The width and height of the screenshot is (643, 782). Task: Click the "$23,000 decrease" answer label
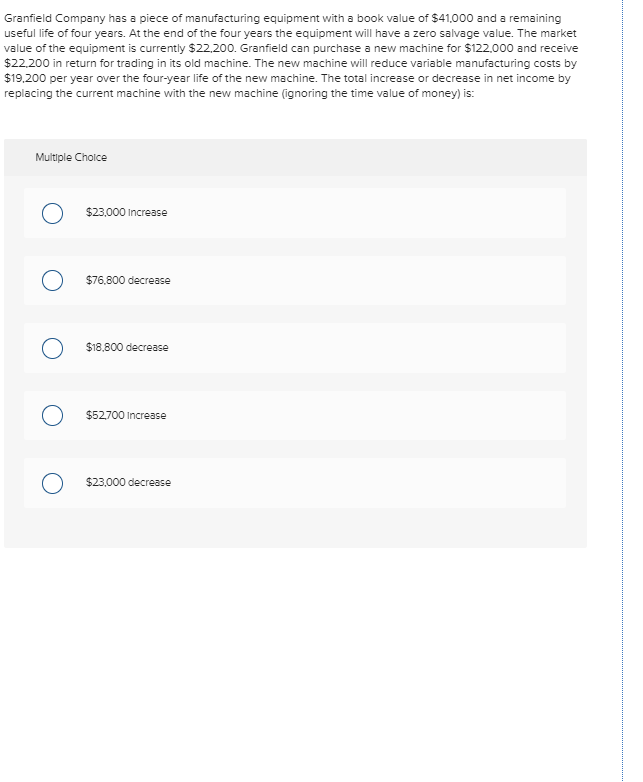tap(128, 482)
